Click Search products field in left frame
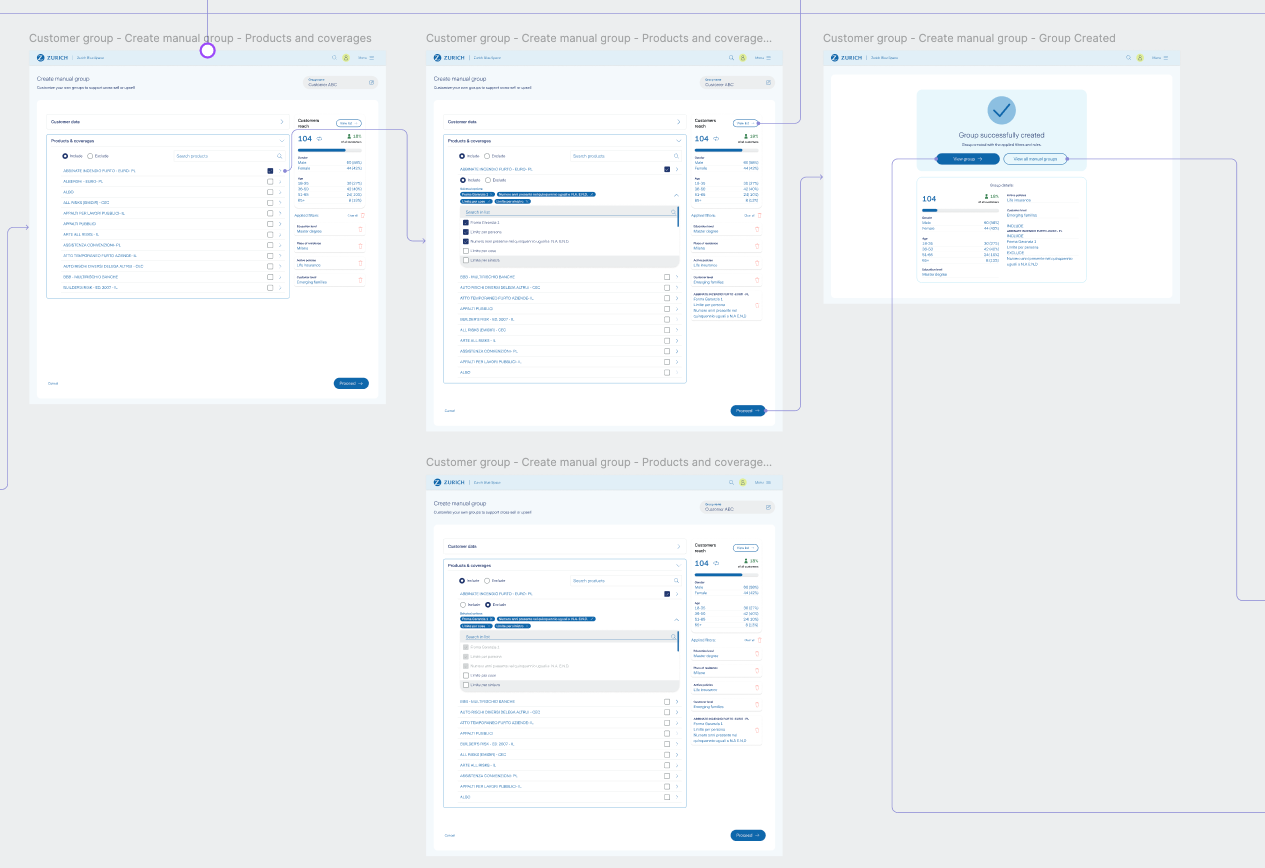 228,156
